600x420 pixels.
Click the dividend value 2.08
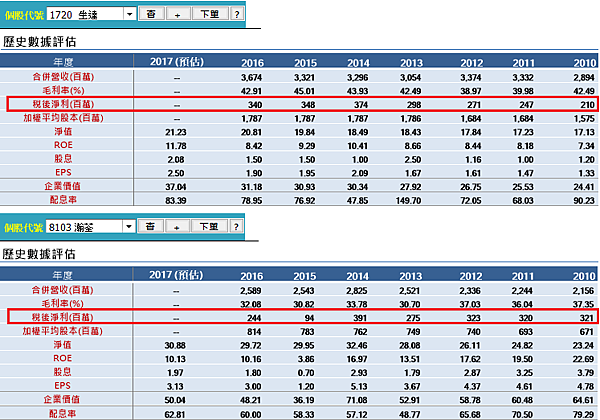tap(176, 160)
